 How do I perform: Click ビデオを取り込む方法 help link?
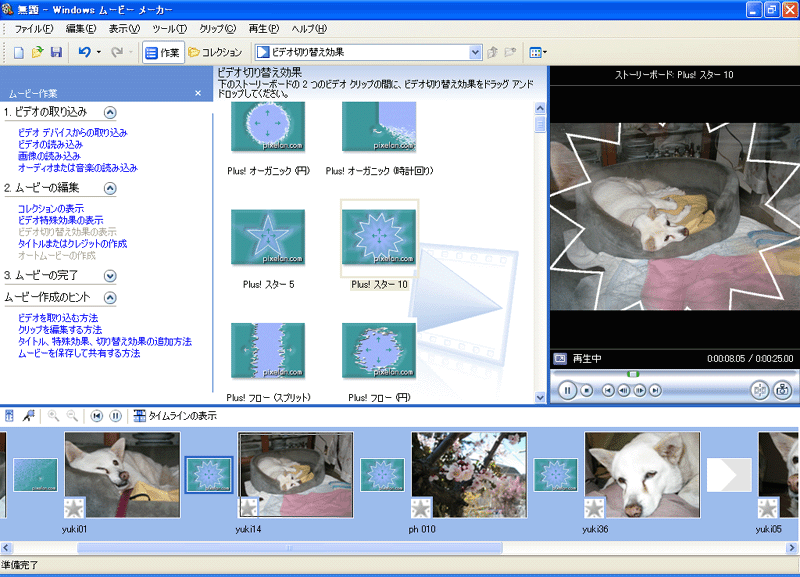click(x=58, y=318)
